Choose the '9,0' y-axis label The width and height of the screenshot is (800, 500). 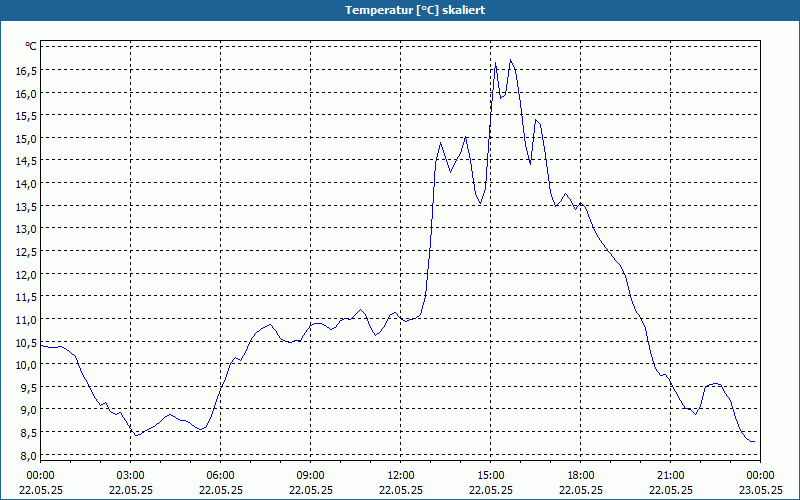point(29,410)
